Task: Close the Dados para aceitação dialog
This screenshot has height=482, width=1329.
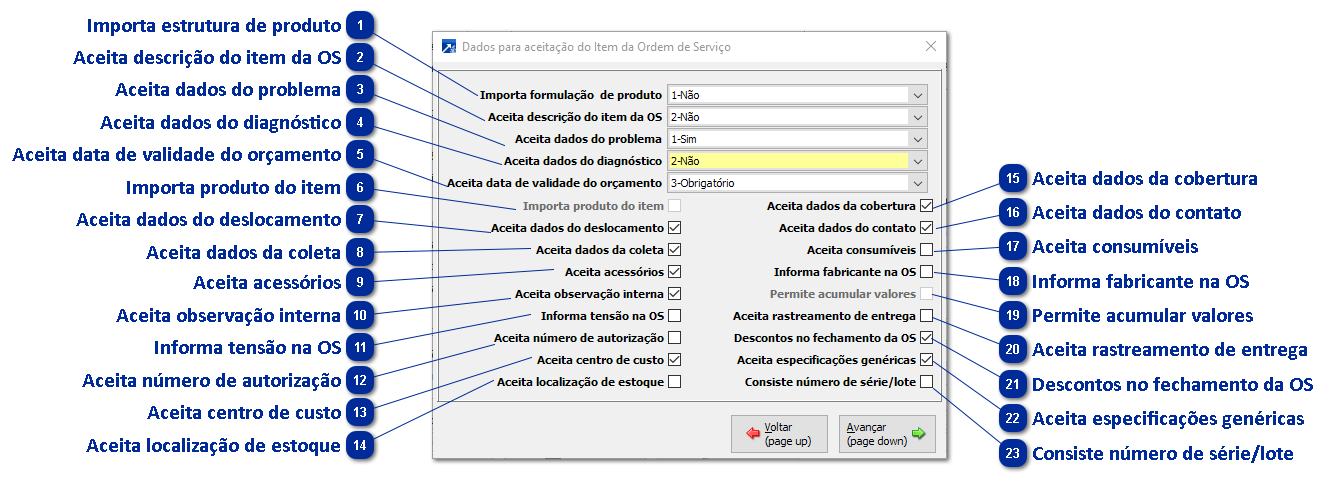Action: (x=931, y=46)
